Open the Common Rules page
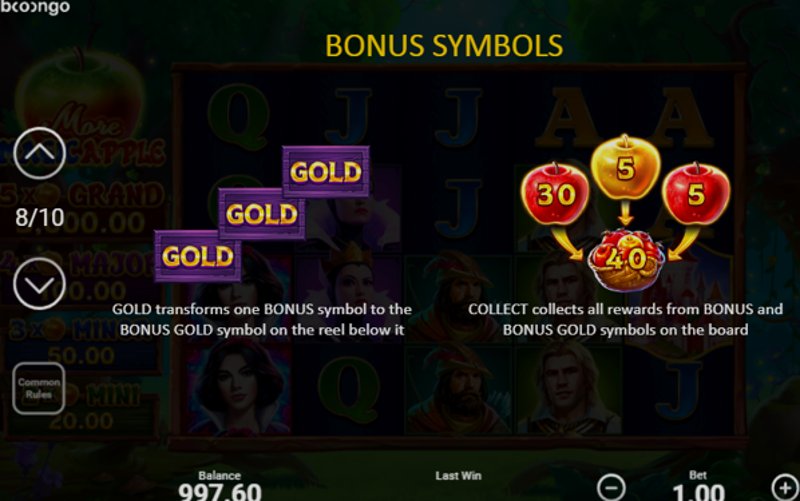This screenshot has width=800, height=501. (39, 388)
